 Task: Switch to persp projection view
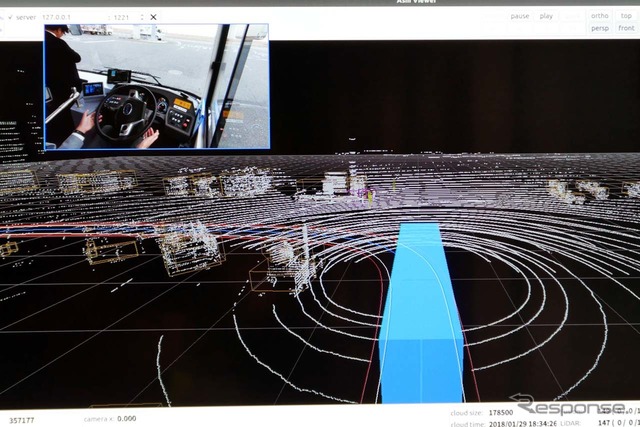coord(600,28)
